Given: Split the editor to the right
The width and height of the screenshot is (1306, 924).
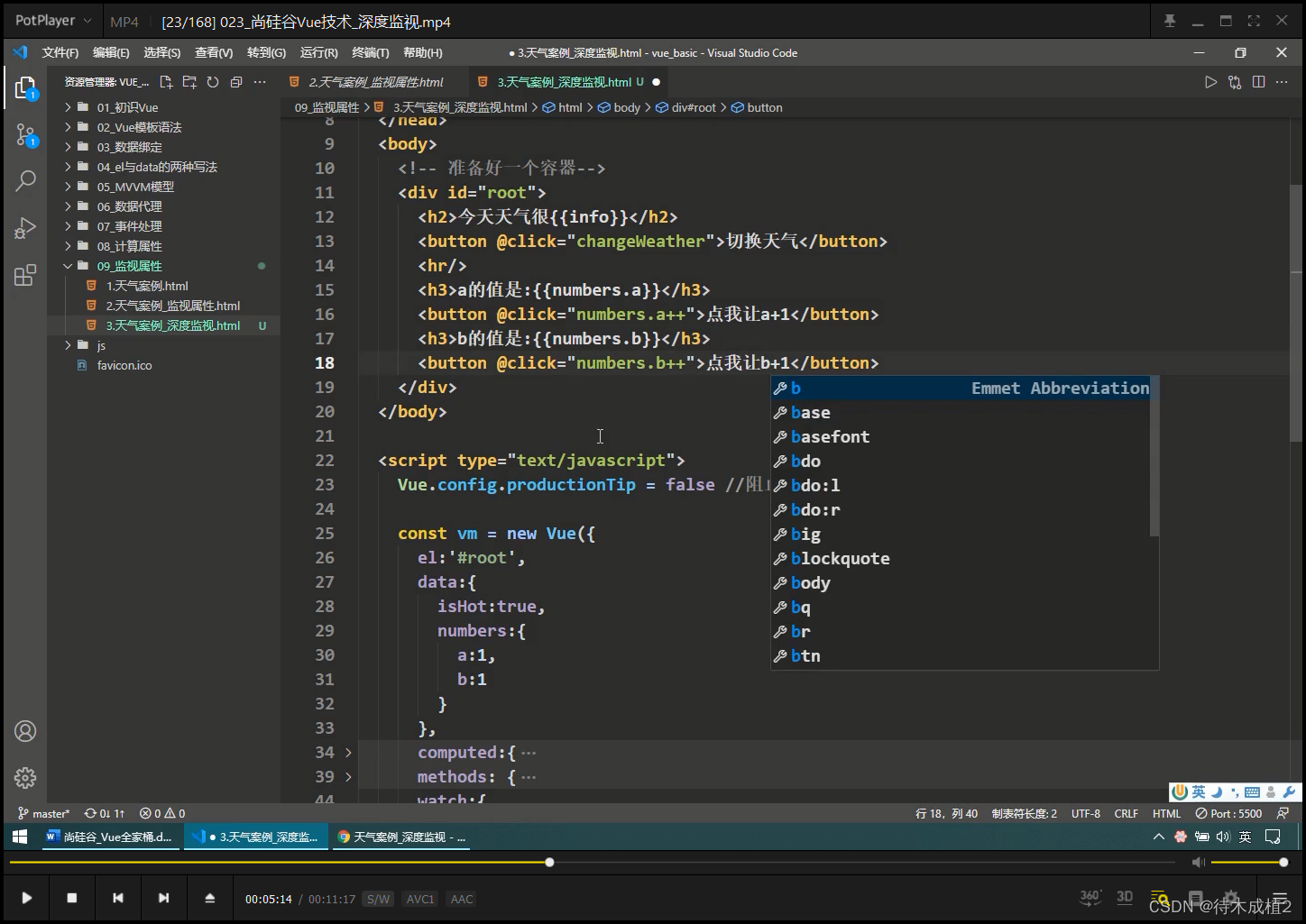Looking at the screenshot, I should click(1258, 82).
